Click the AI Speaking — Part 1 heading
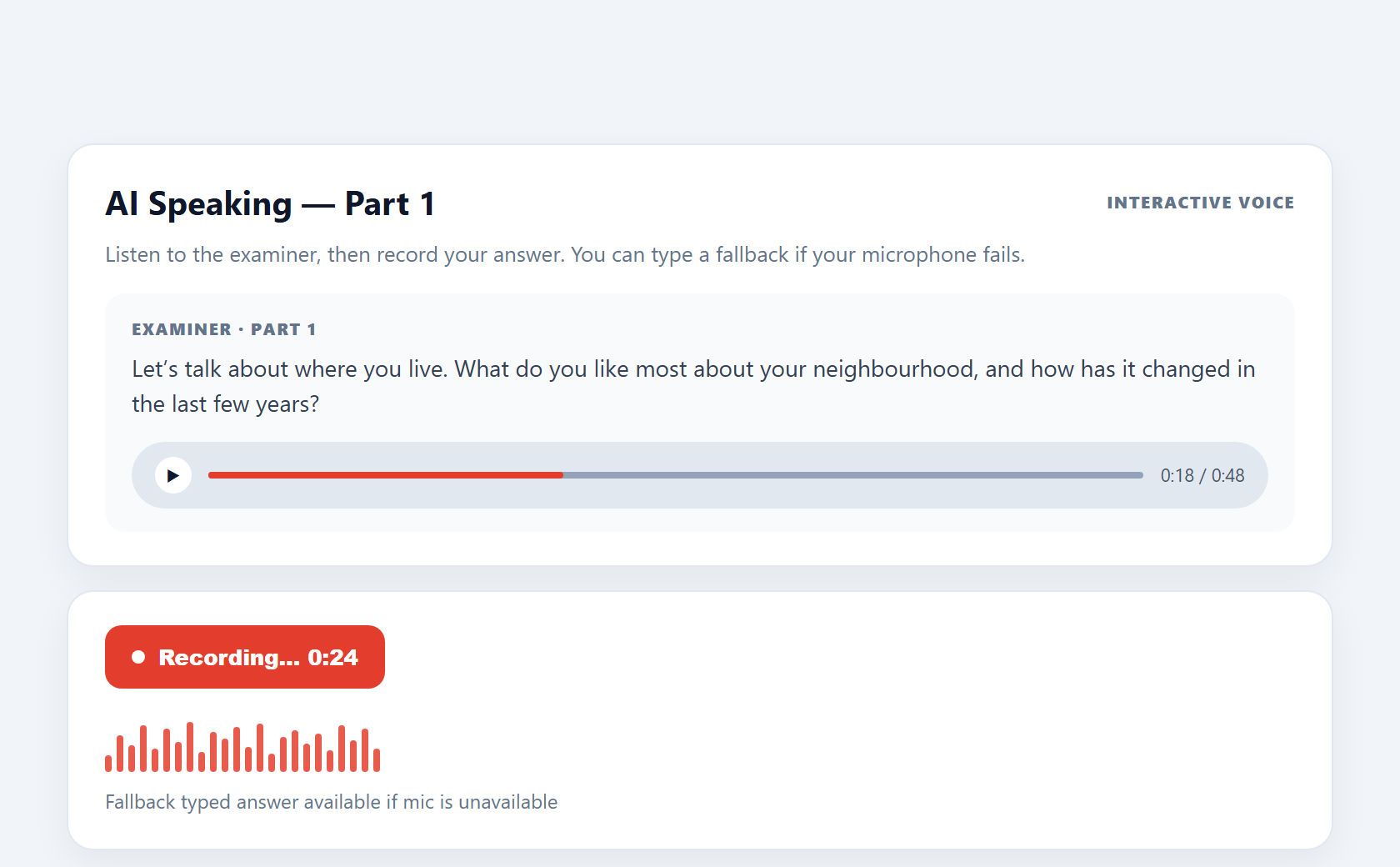Image resolution: width=1400 pixels, height=867 pixels. [270, 203]
